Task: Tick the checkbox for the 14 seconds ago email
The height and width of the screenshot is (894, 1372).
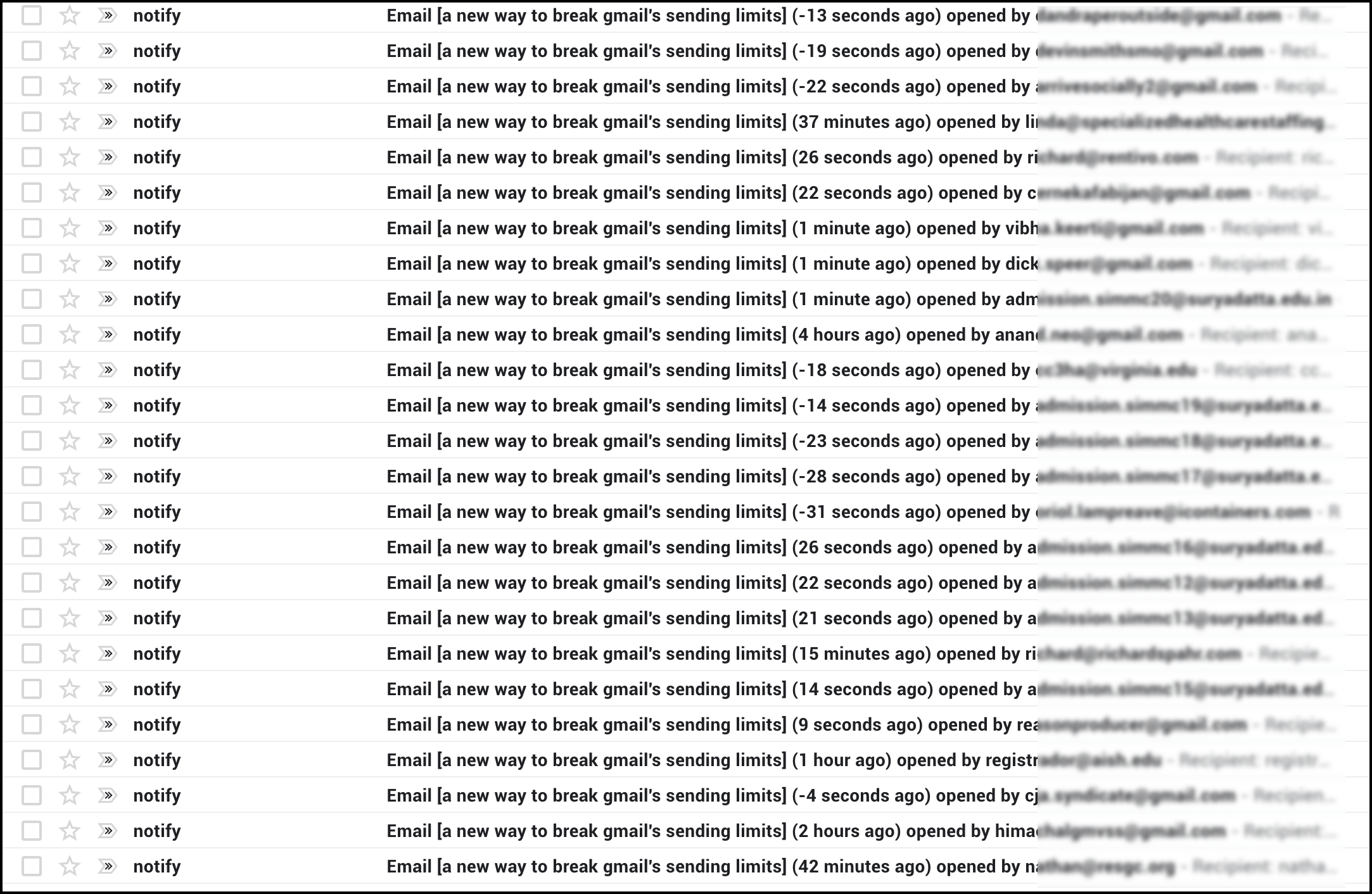Action: [32, 689]
